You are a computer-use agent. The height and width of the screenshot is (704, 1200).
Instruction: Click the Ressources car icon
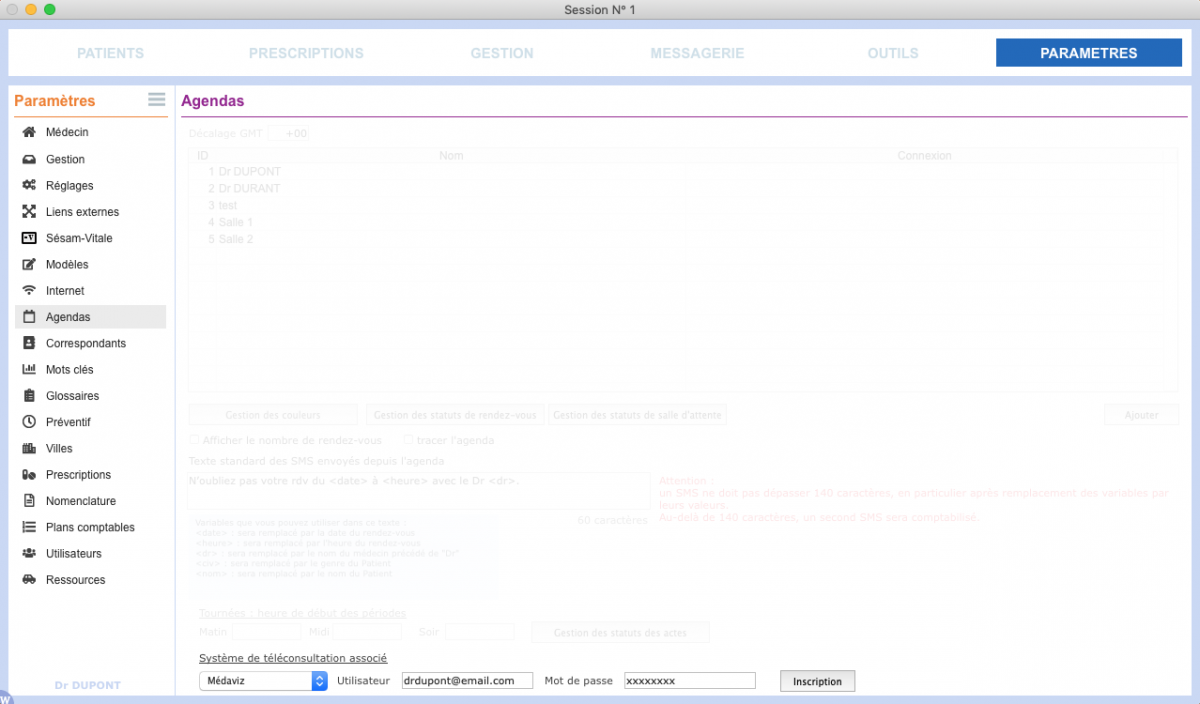click(x=29, y=579)
